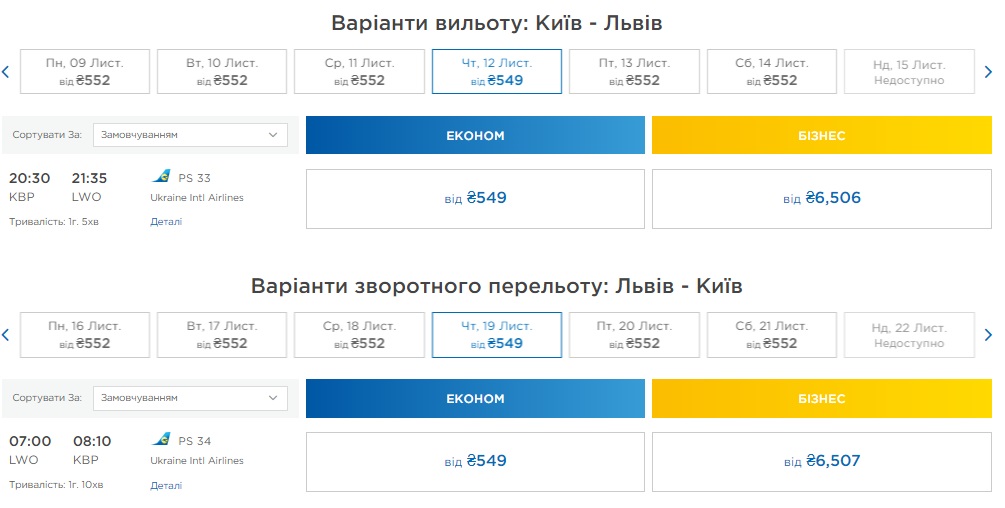Open outbound sort dropdown Замовчуванням

tap(190, 135)
